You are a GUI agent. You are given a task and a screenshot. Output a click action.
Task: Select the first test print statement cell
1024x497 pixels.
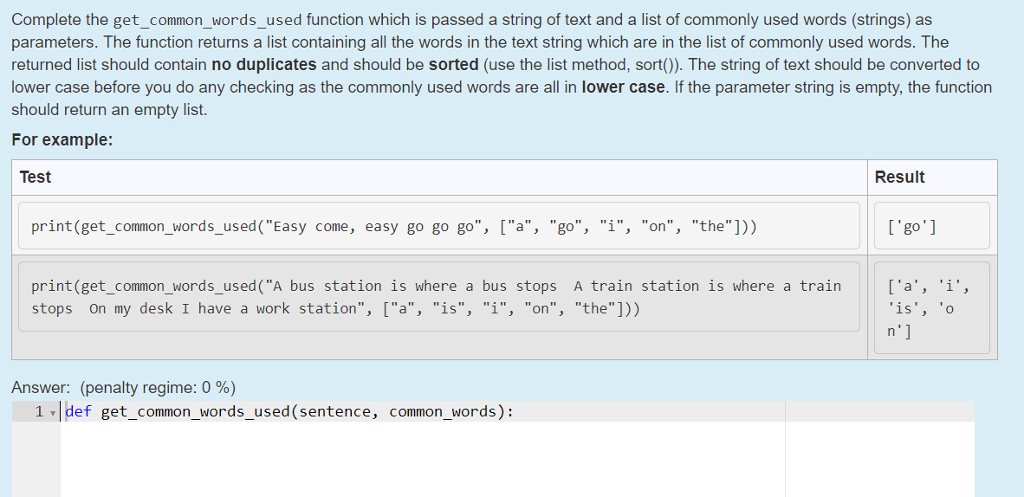click(439, 225)
